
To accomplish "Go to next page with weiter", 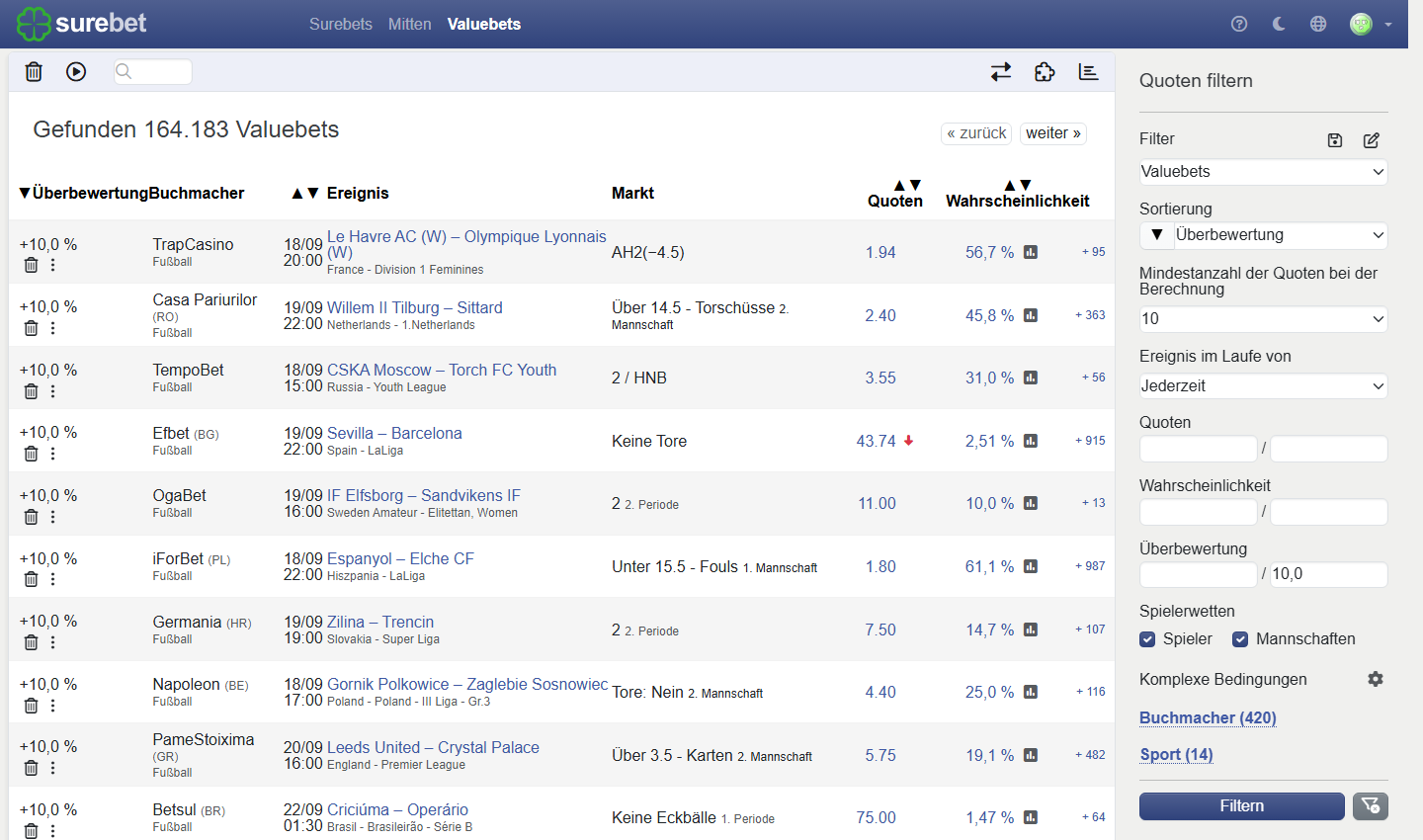I will (x=1053, y=133).
